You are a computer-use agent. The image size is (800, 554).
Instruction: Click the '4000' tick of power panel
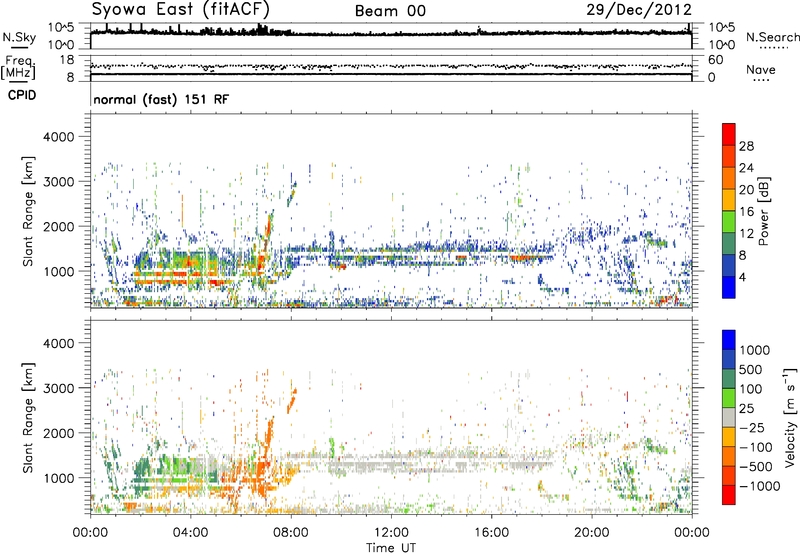click(58, 137)
